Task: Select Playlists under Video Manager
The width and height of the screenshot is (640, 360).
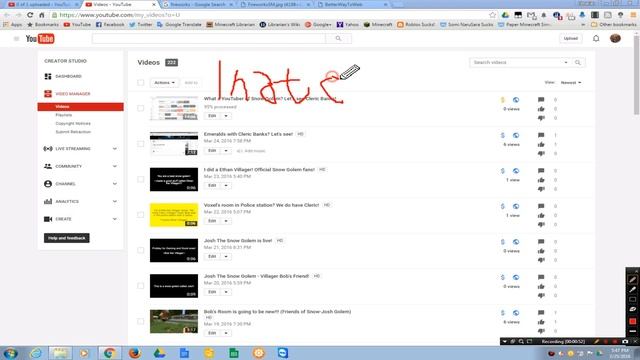Action: [x=64, y=115]
